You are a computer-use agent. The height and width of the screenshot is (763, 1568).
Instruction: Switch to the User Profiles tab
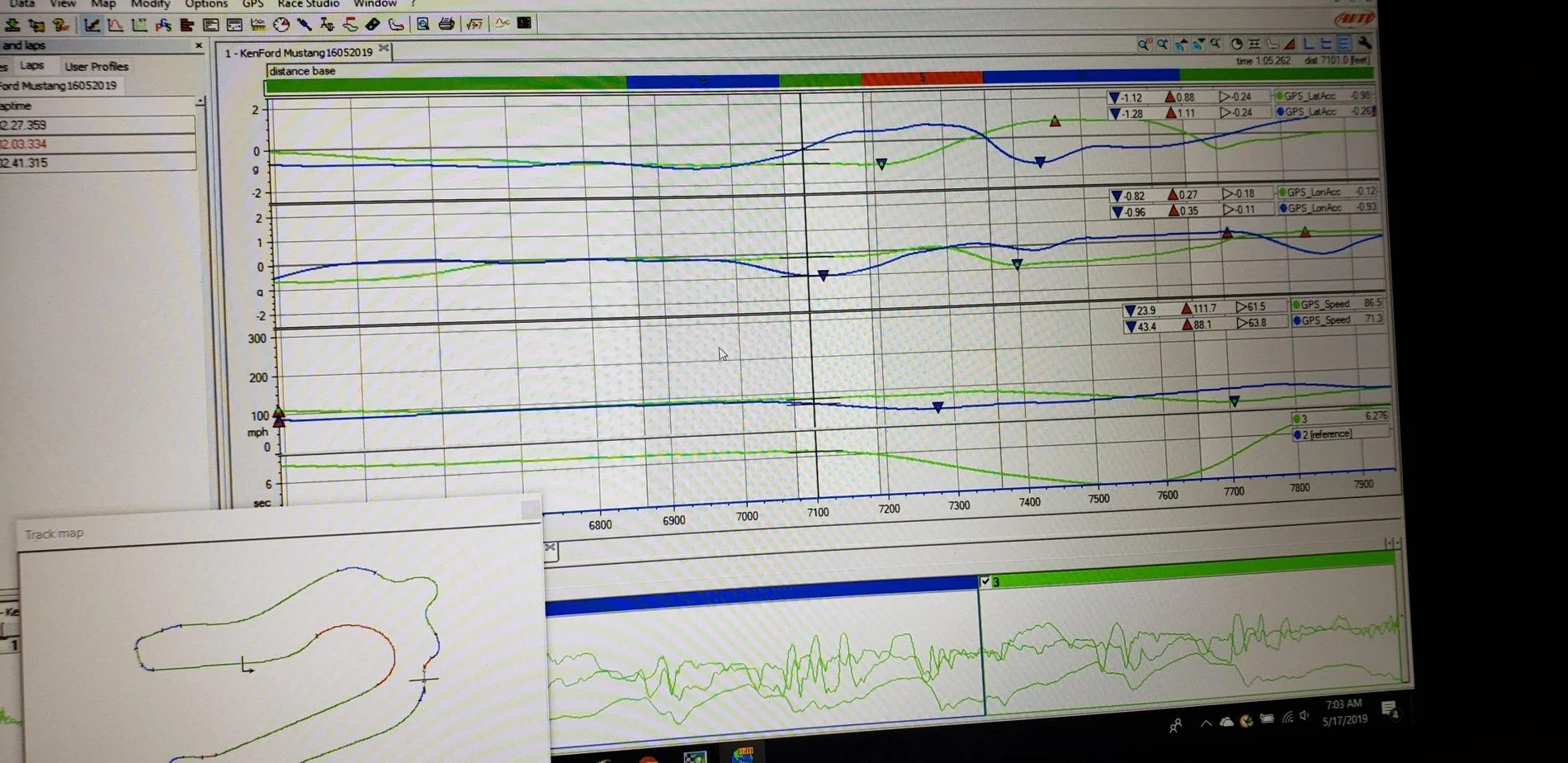point(97,66)
